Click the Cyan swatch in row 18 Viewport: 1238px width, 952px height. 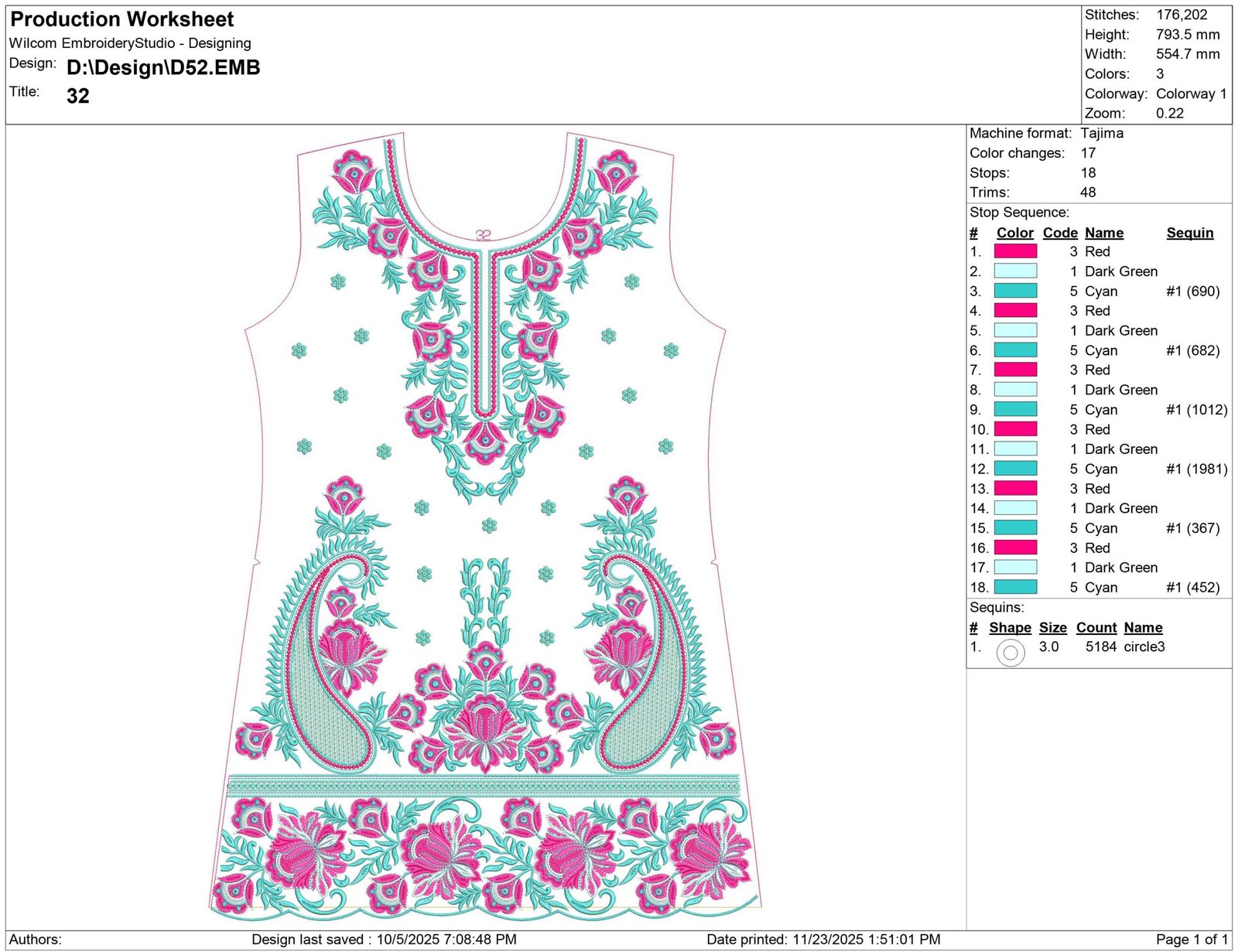tap(1015, 587)
